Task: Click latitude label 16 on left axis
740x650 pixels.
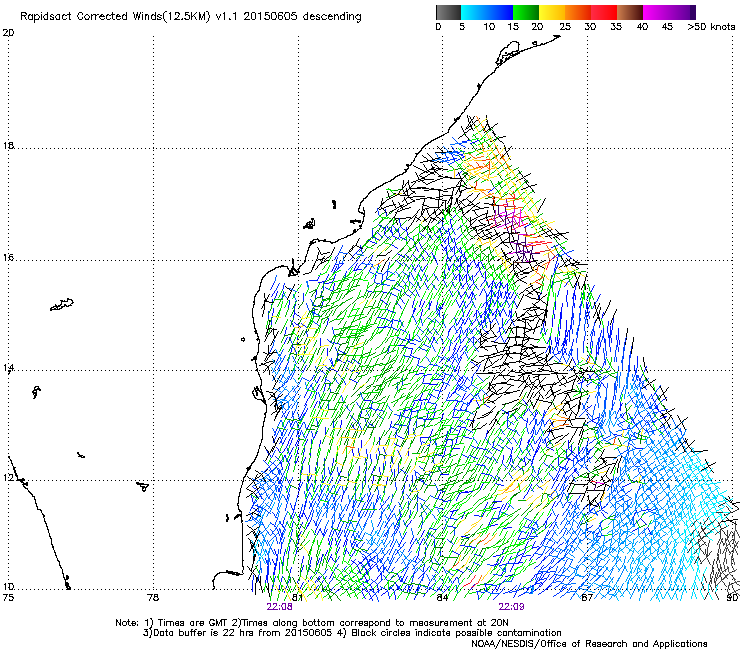Action: [x=8, y=258]
